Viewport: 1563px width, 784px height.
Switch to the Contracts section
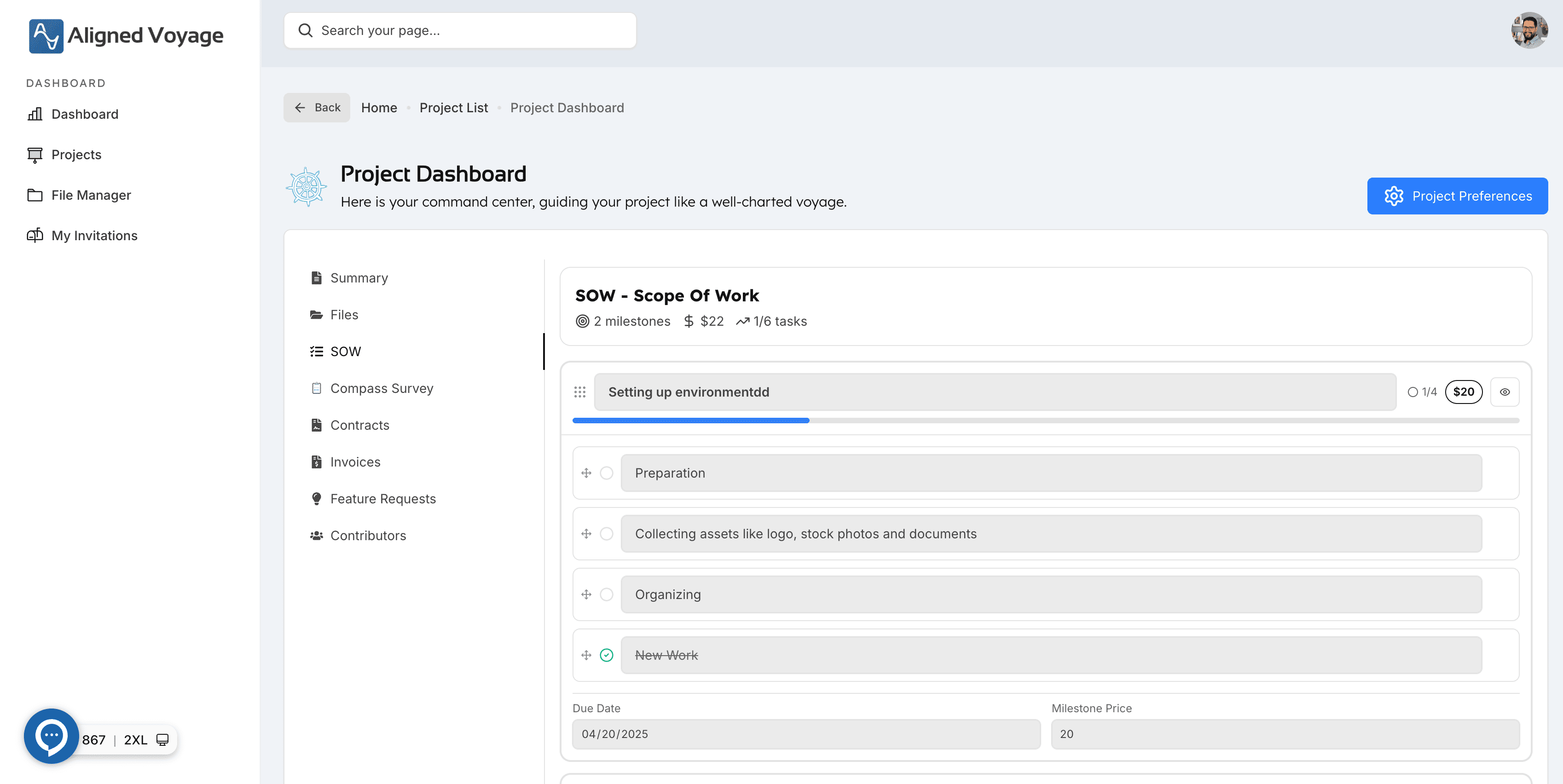point(359,425)
